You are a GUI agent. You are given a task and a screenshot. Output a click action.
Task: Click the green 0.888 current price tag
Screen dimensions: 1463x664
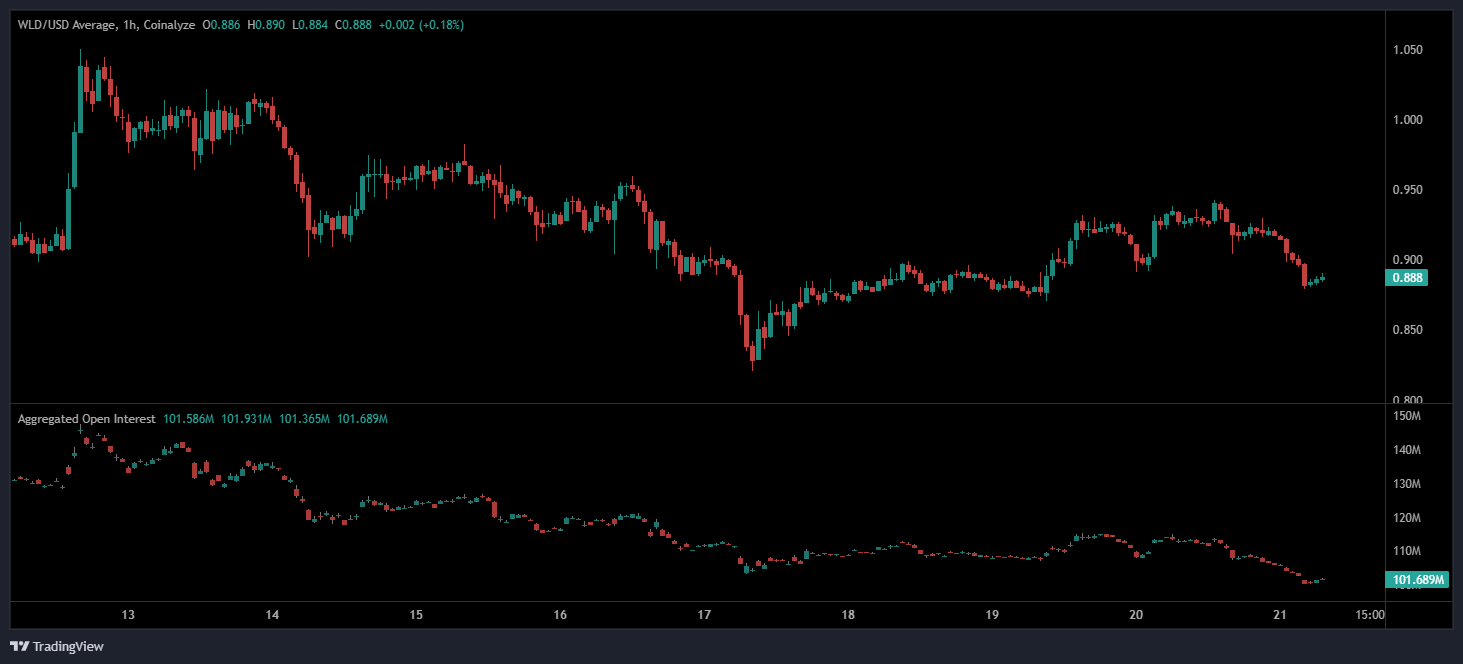coord(1405,278)
